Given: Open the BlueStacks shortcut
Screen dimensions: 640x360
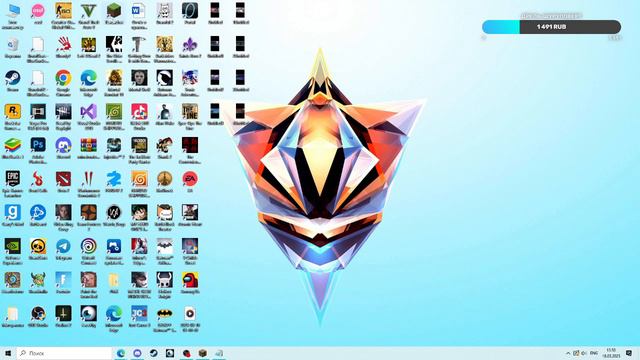Looking at the screenshot, I should 13,145.
